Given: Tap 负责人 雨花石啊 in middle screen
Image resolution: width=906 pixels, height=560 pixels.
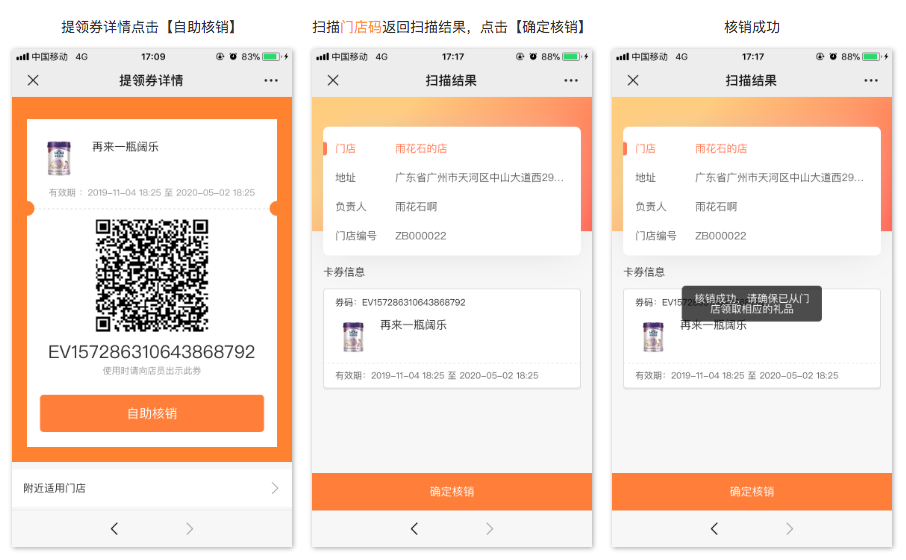Looking at the screenshot, I should pos(386,206).
